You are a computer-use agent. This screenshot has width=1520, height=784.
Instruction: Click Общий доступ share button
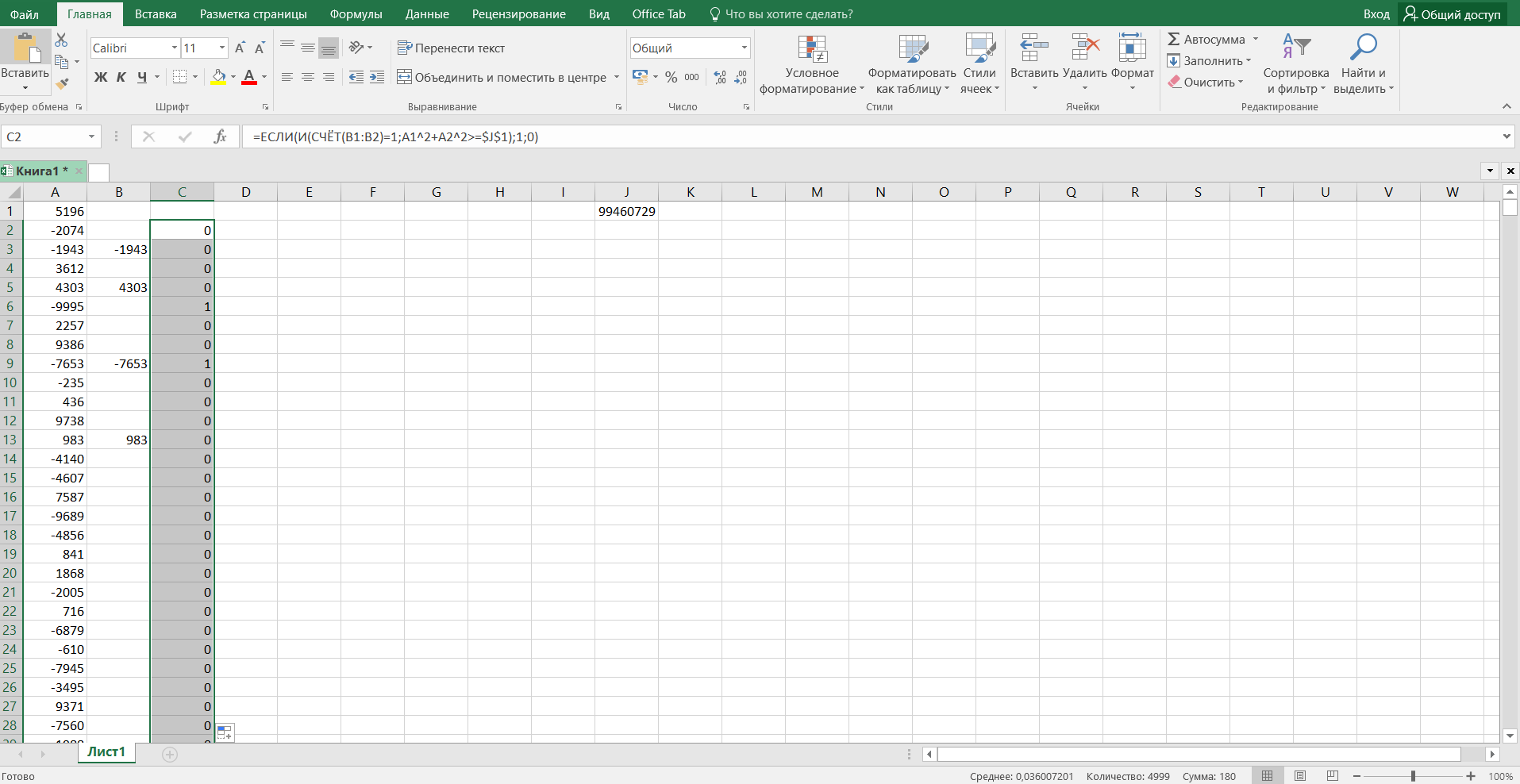pos(1453,14)
